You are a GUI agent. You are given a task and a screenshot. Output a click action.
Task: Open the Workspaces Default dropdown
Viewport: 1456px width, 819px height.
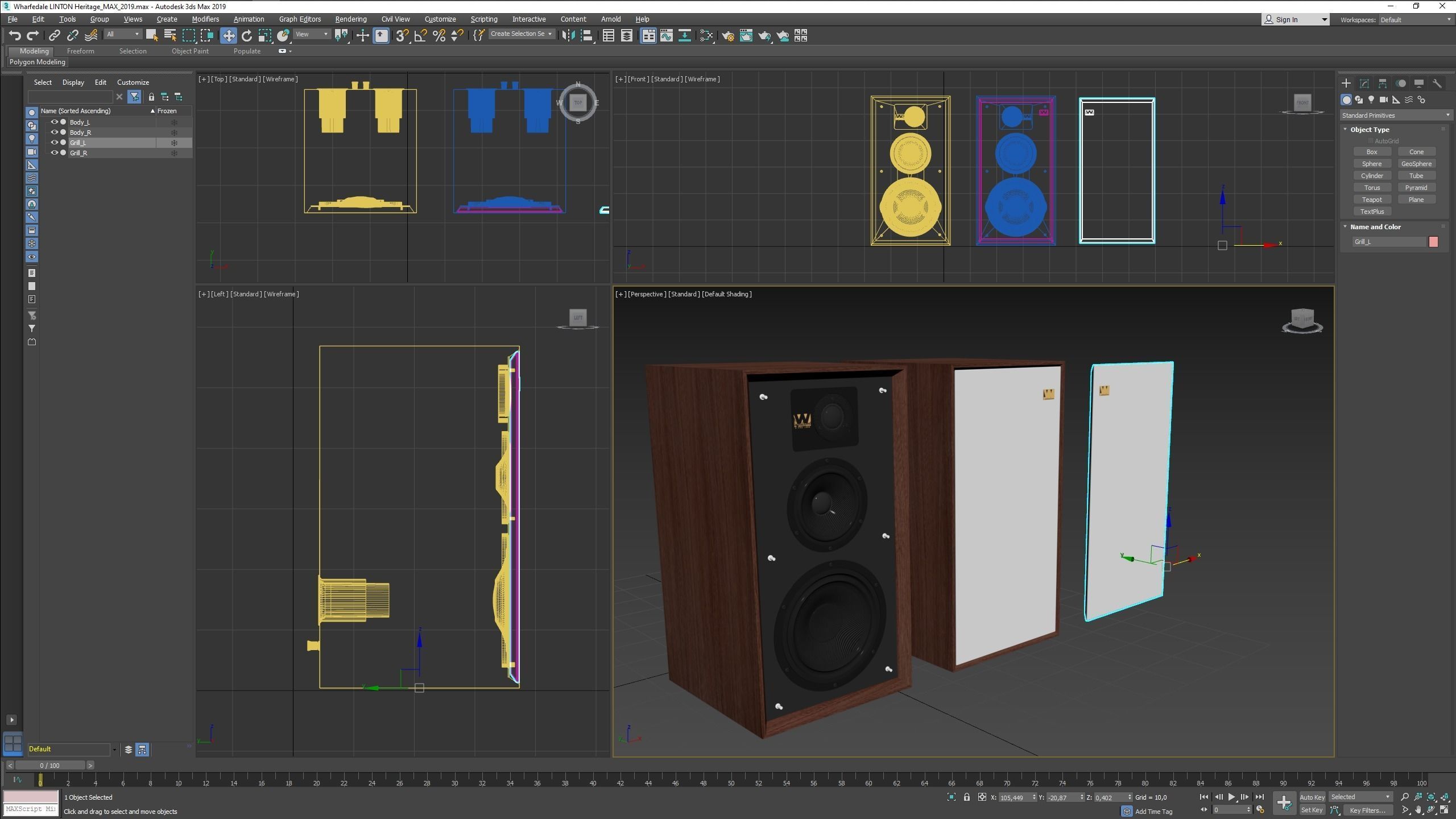tap(1416, 20)
